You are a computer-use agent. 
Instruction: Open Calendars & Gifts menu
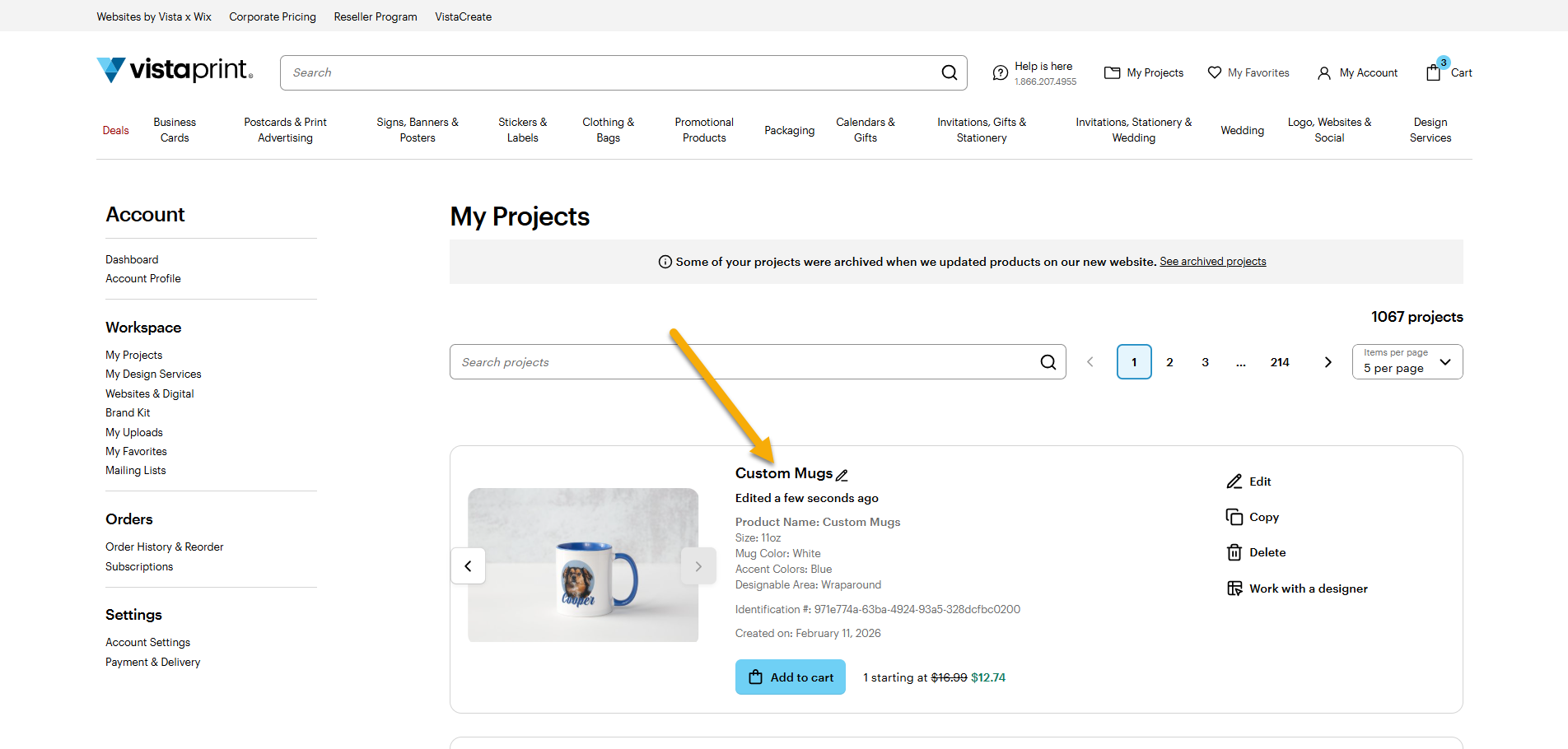coord(866,130)
